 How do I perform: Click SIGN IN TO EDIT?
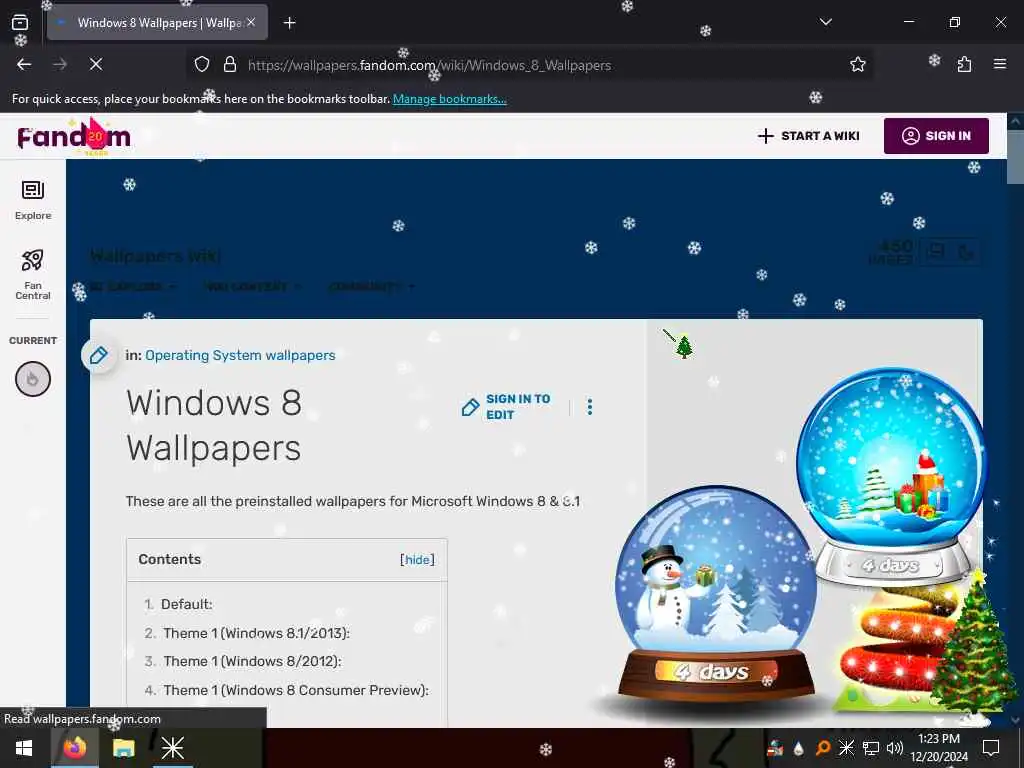507,407
